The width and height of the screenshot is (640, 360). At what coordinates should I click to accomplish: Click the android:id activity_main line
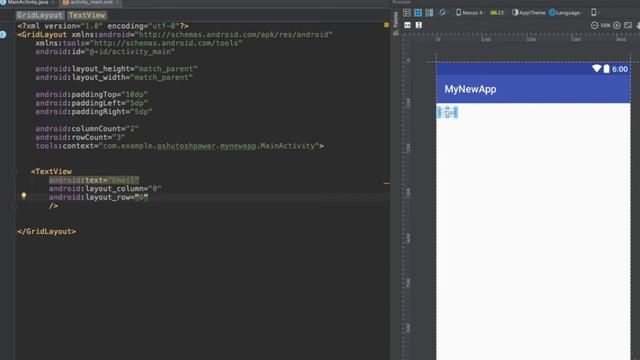[105, 52]
